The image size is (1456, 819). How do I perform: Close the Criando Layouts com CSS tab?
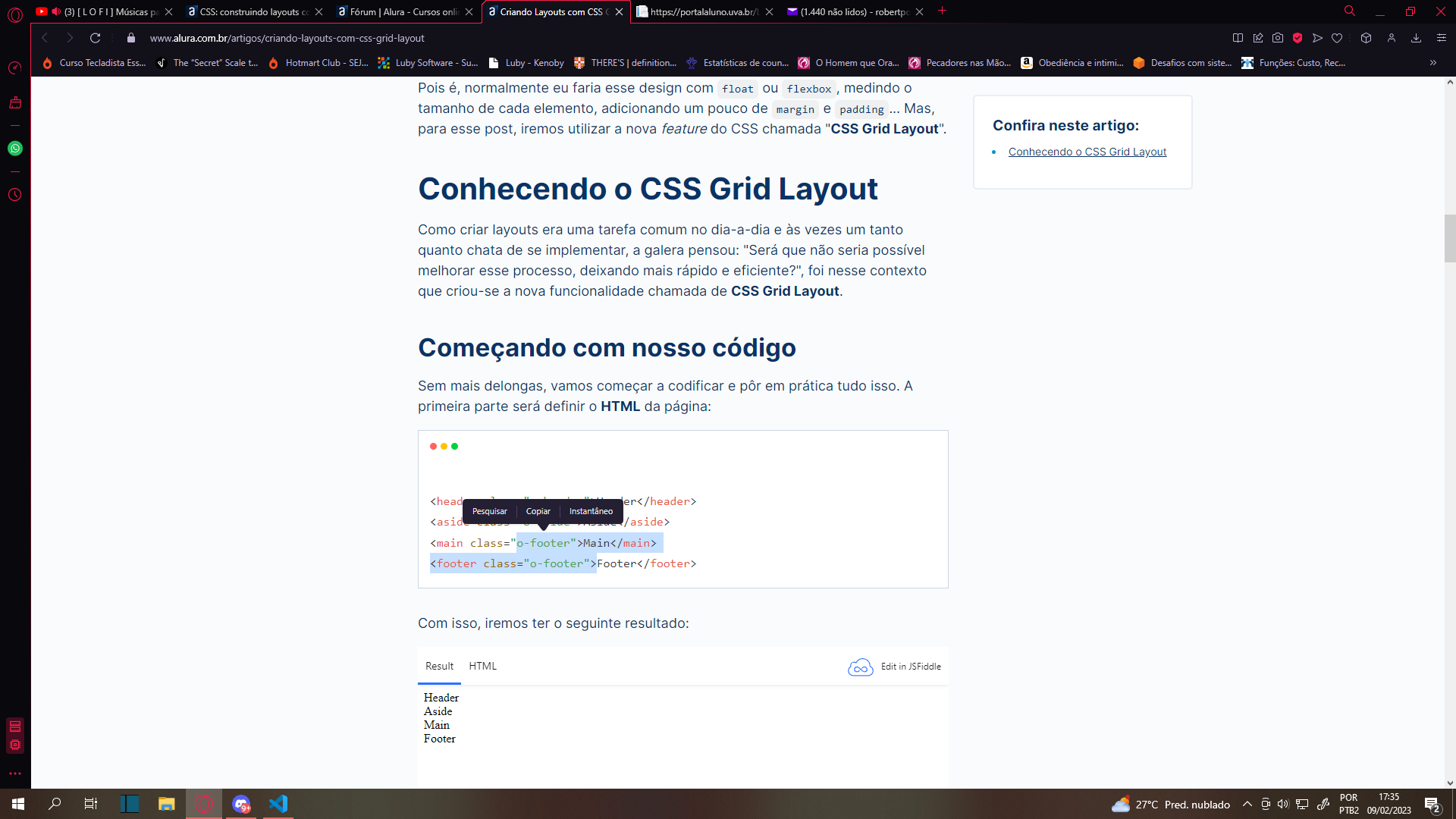click(x=620, y=11)
